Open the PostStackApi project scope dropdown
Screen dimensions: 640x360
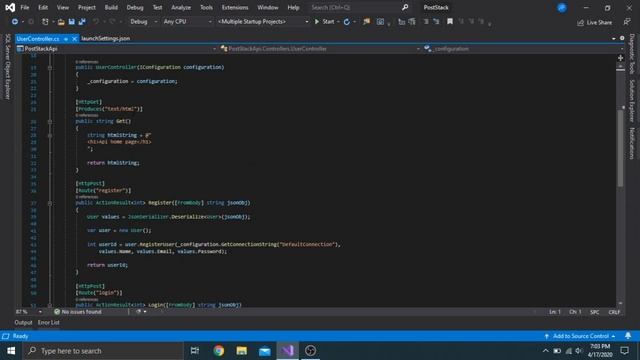coord(116,49)
